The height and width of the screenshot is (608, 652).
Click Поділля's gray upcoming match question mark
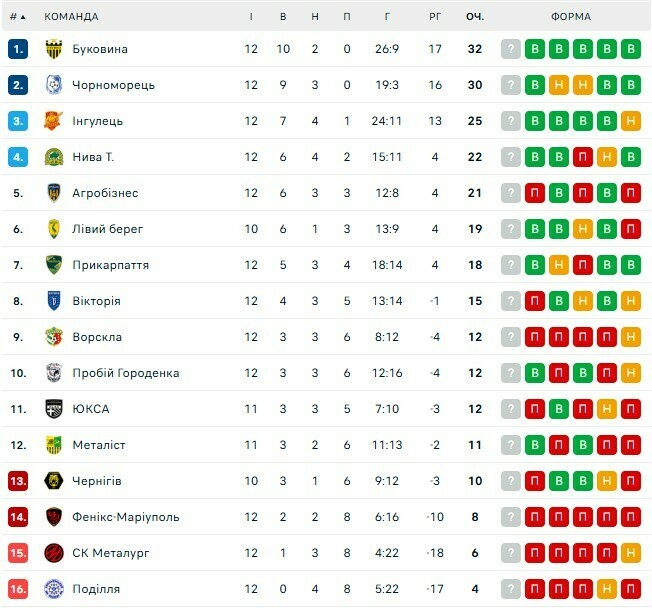pyautogui.click(x=511, y=589)
